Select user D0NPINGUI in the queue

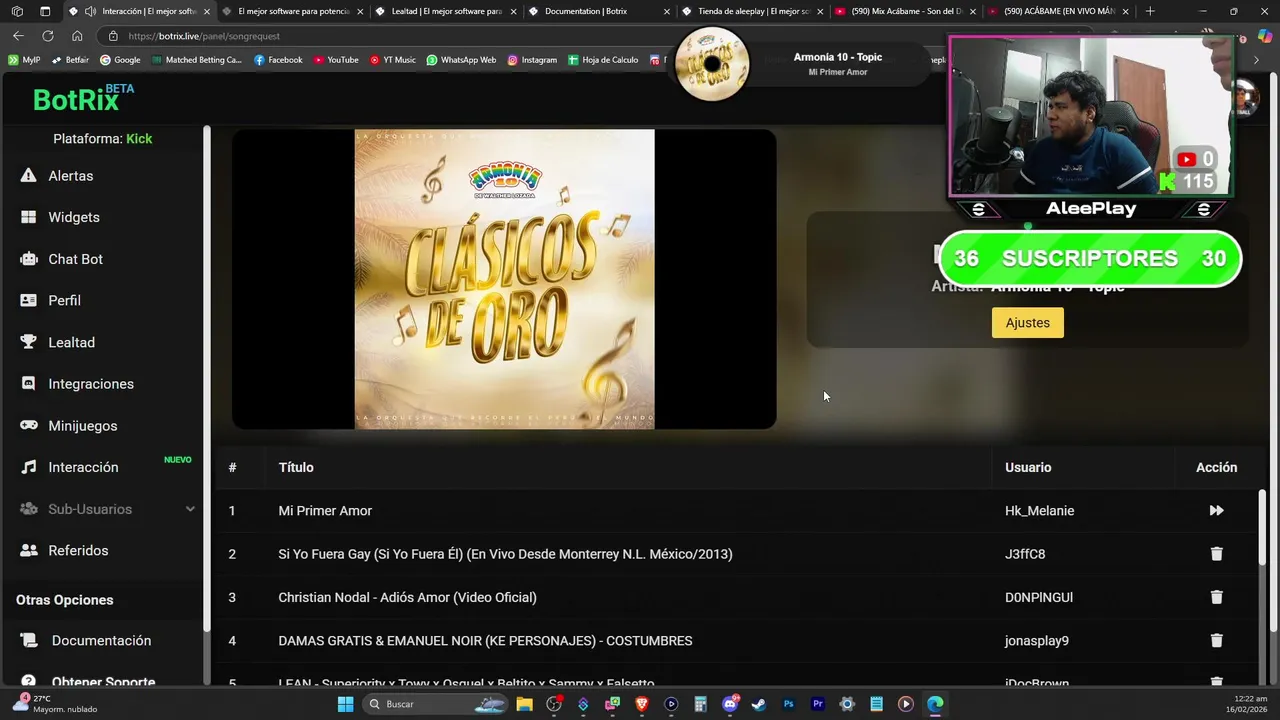point(1039,597)
